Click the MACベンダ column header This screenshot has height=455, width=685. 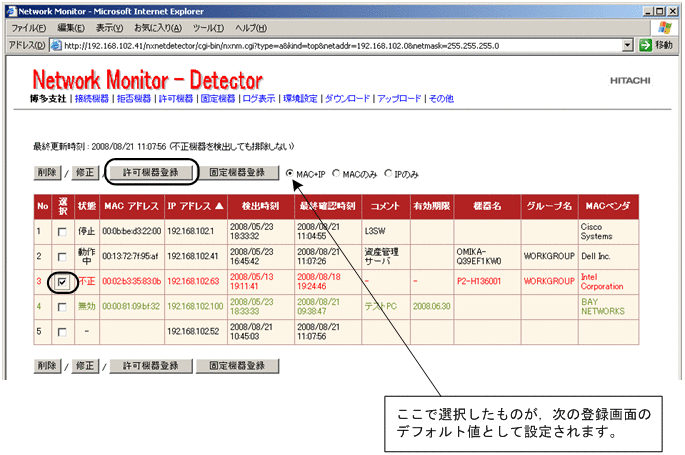pos(608,206)
